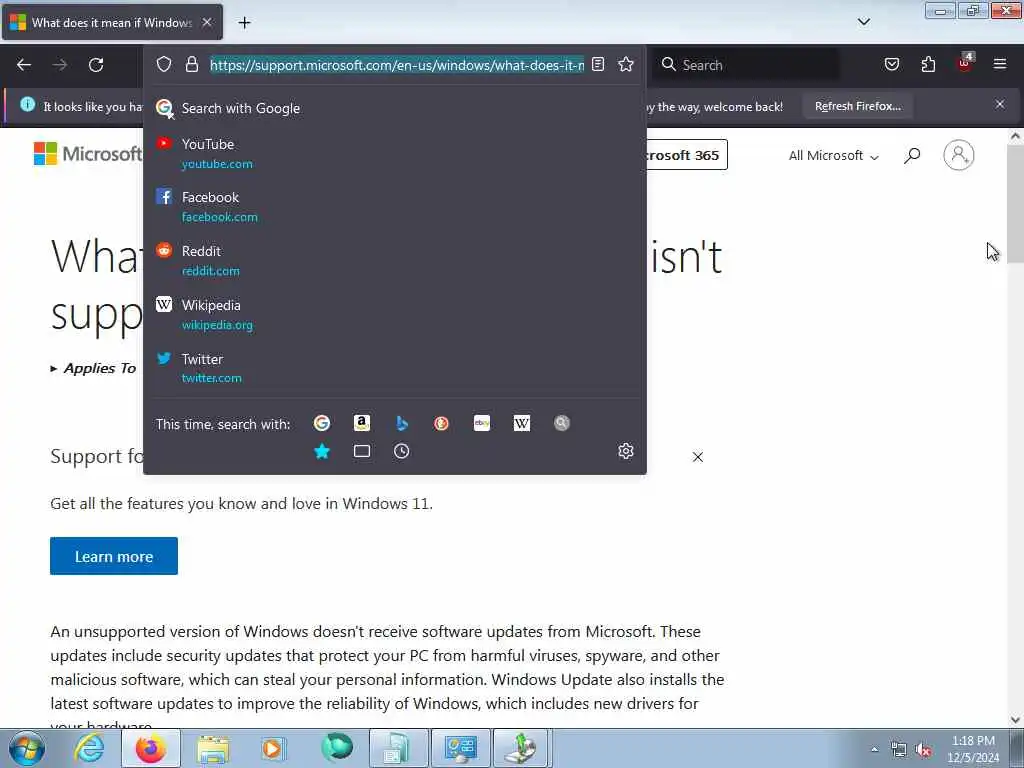Launch Internet Explorer from taskbar
The image size is (1024, 768).
click(89, 748)
